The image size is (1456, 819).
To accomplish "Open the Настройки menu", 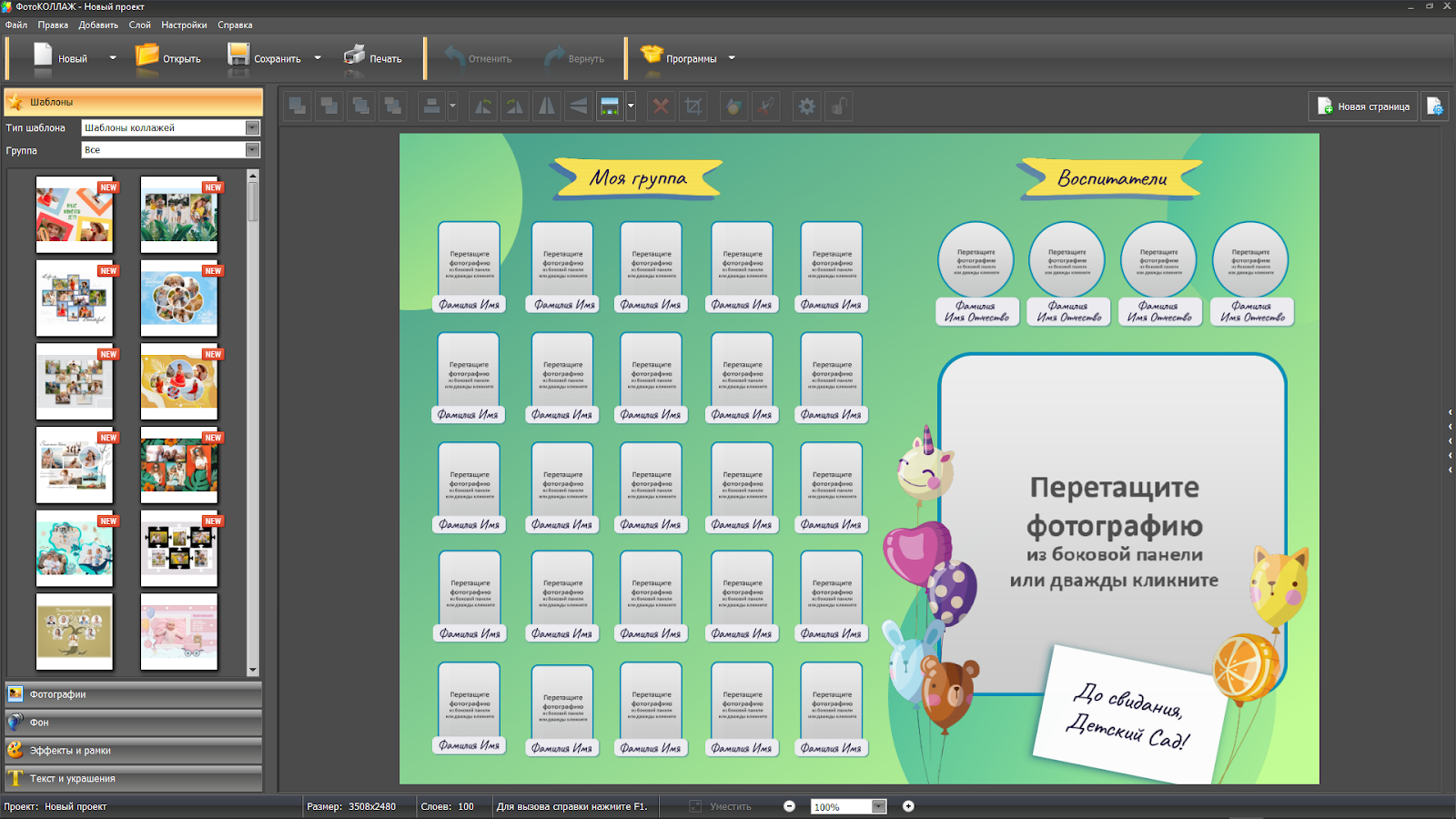I will [x=184, y=25].
